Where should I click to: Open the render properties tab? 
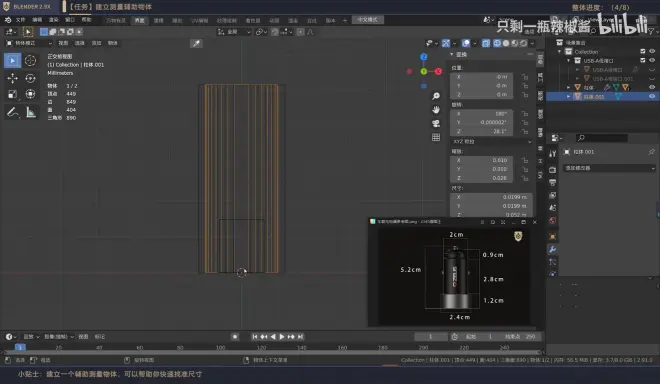point(553,169)
